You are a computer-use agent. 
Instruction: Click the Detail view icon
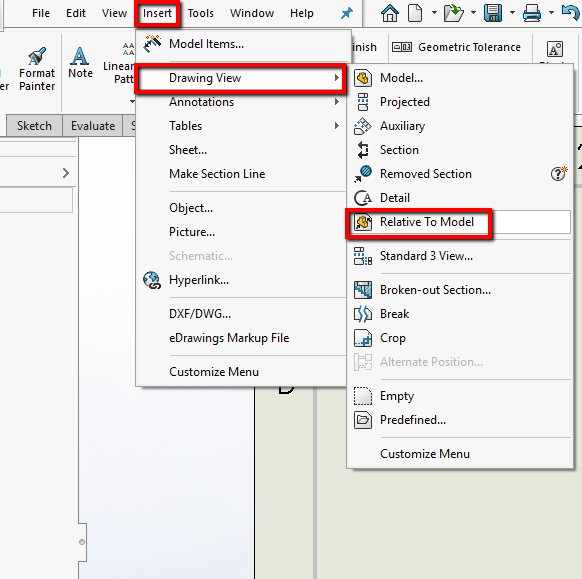point(363,198)
